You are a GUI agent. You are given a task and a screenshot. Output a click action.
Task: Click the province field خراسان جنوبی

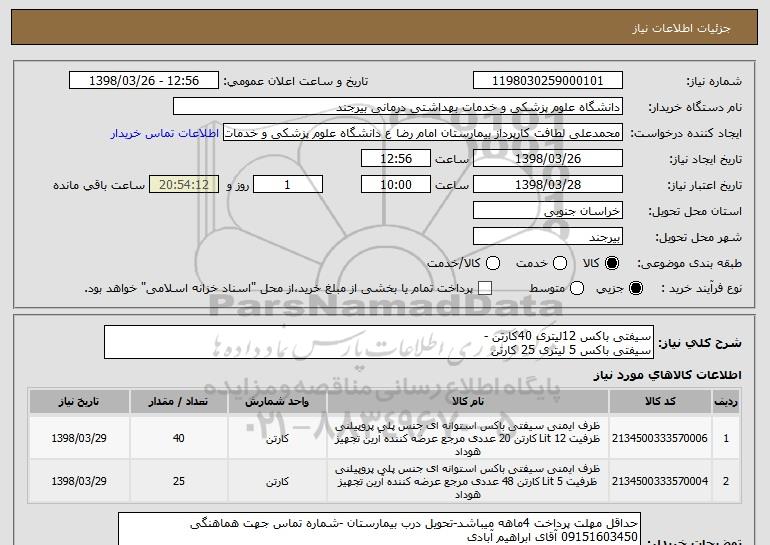coord(548,211)
